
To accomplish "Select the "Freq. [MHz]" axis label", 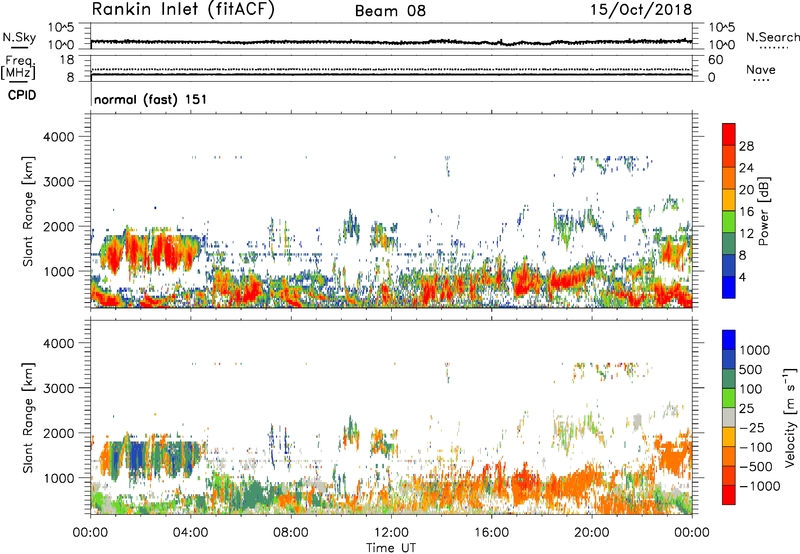I will coord(18,68).
